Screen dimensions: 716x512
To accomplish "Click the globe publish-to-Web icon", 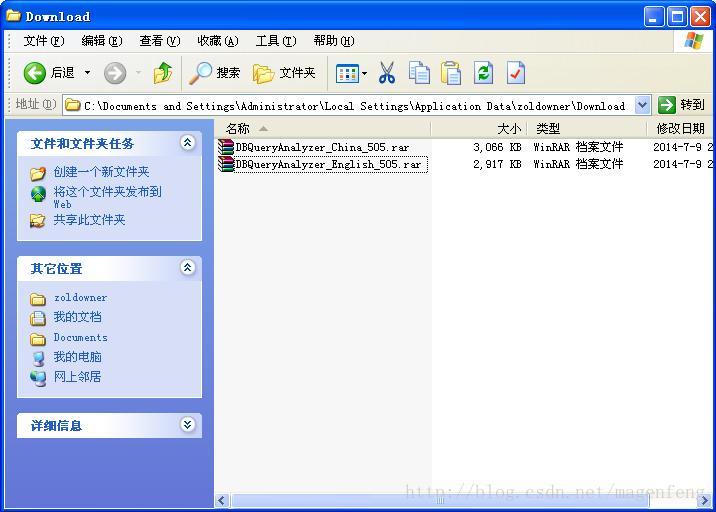I will tap(38, 194).
